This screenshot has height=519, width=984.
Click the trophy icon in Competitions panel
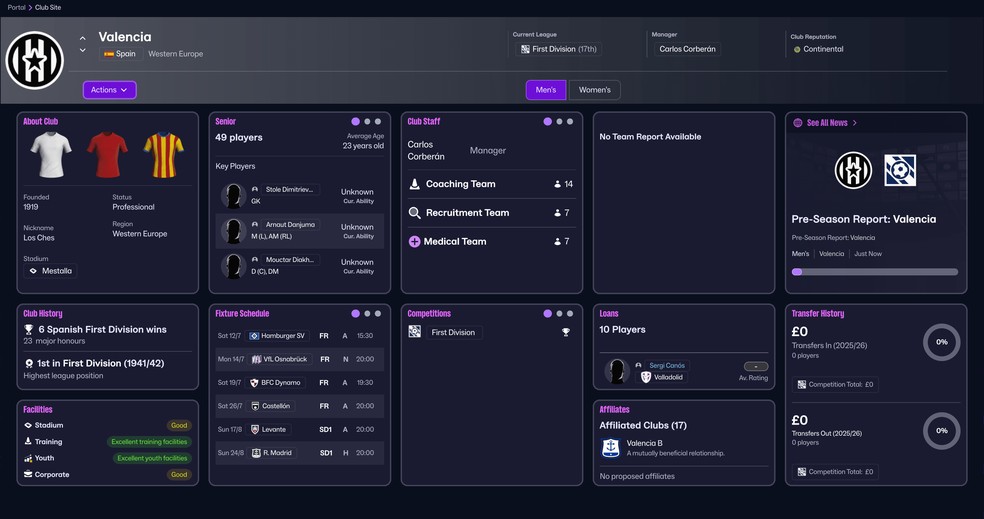[565, 333]
